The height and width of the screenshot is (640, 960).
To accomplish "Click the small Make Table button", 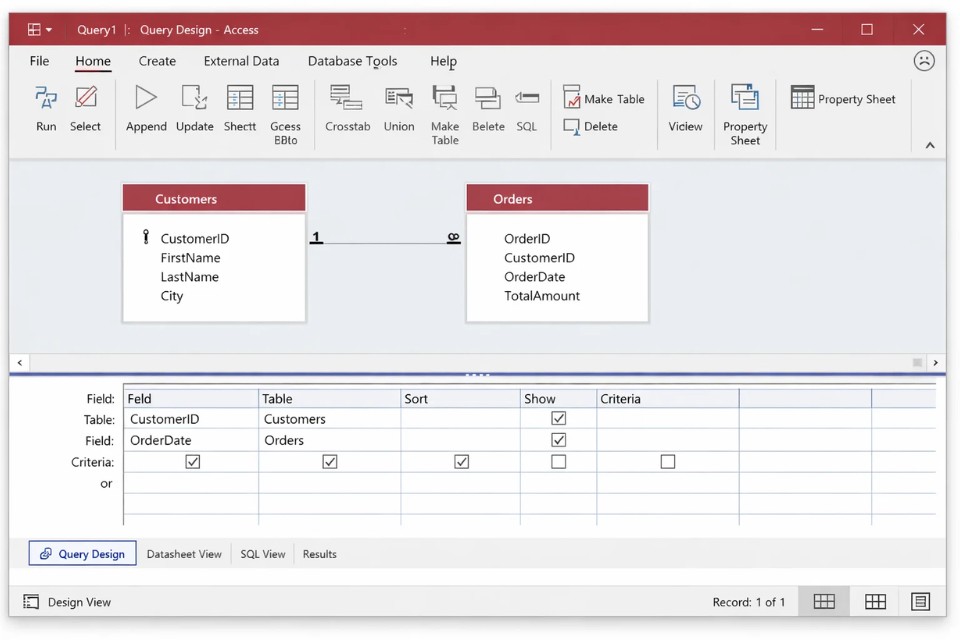I will click(x=604, y=99).
